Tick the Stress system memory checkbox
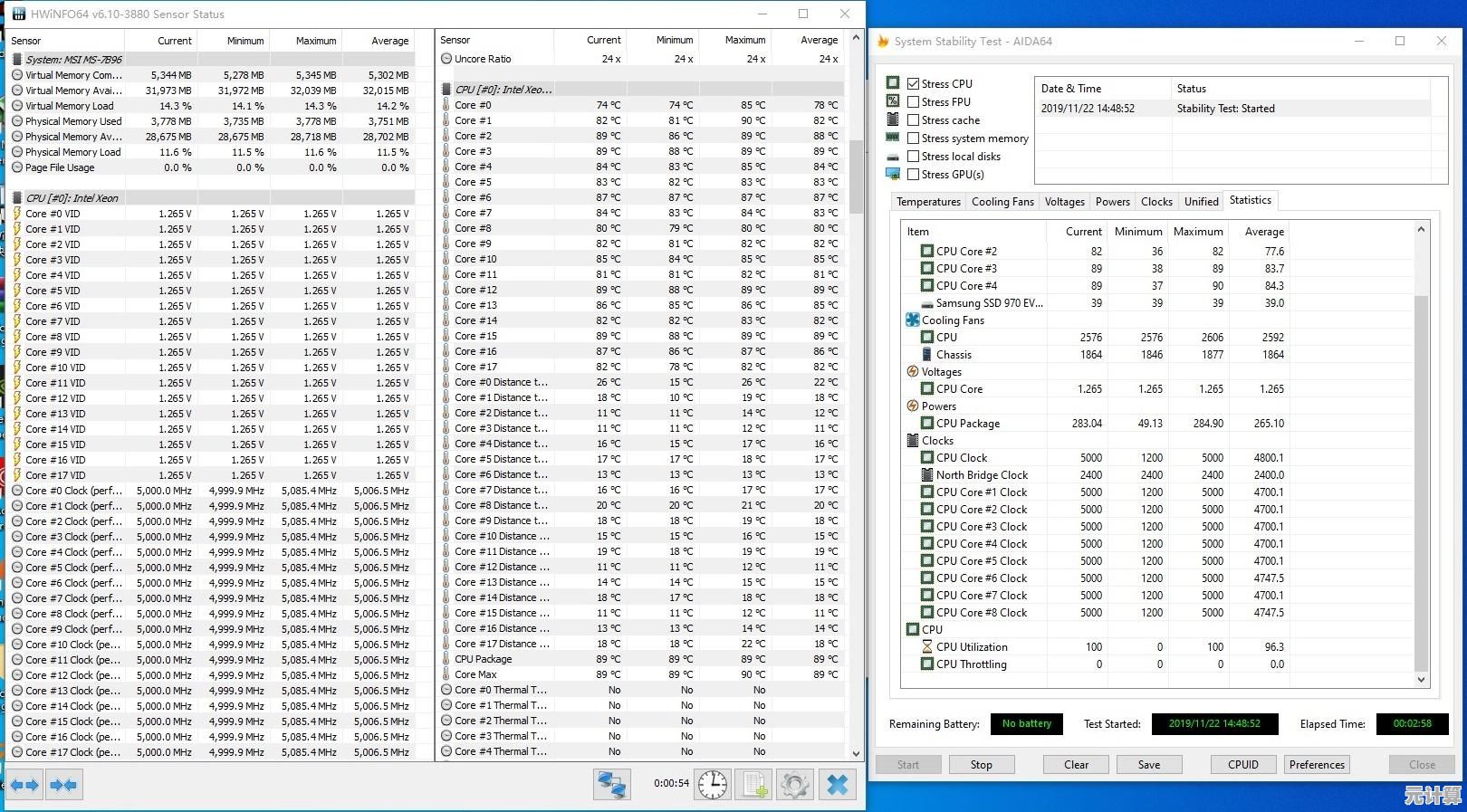Viewport: 1467px width, 812px height. (914, 139)
